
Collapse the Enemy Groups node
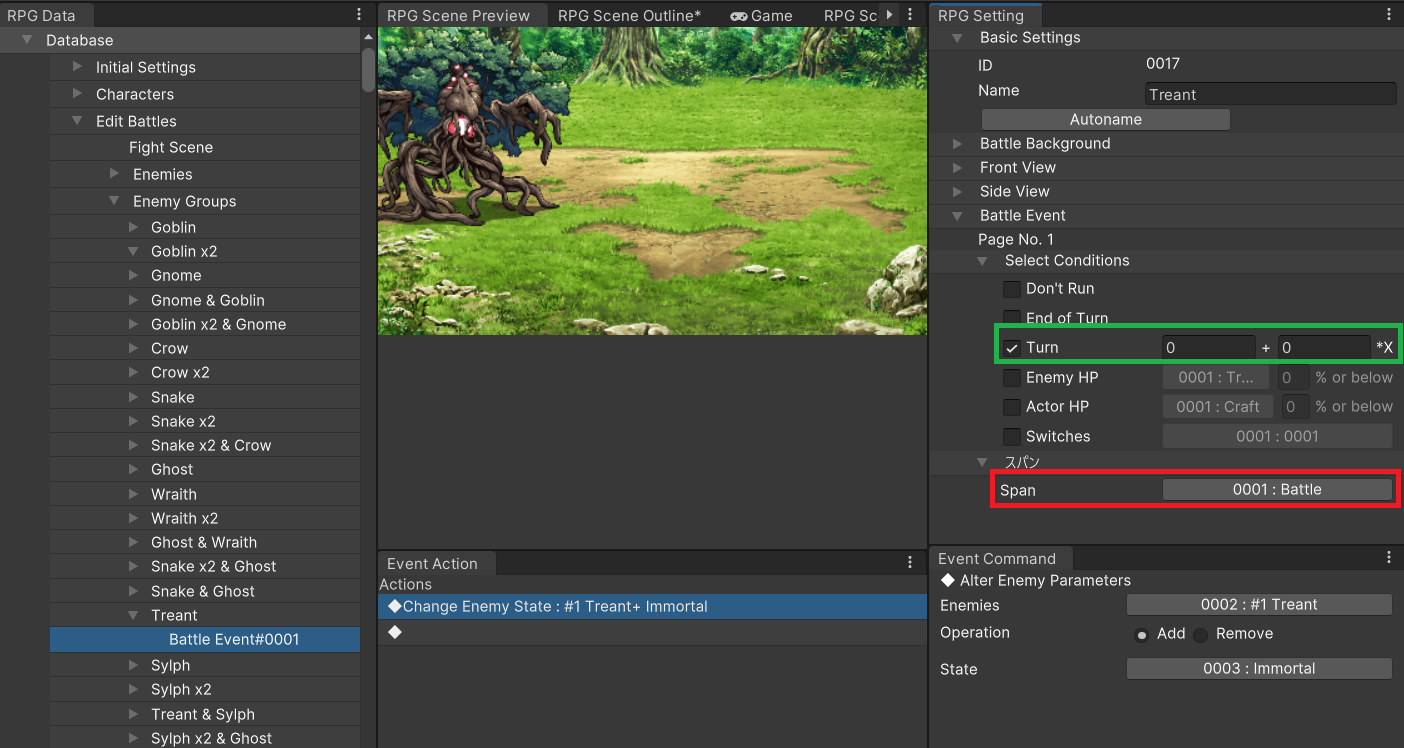click(114, 201)
